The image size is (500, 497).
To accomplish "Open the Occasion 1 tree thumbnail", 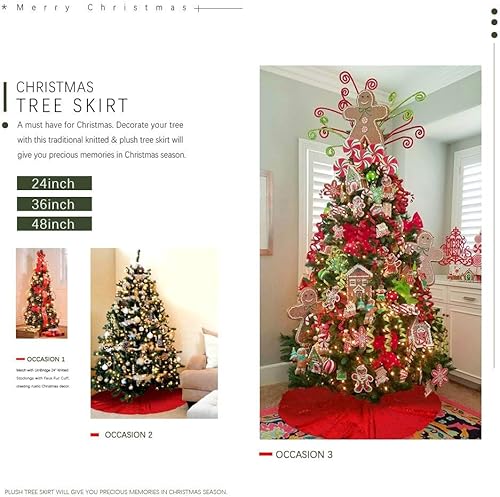I will 42,293.
